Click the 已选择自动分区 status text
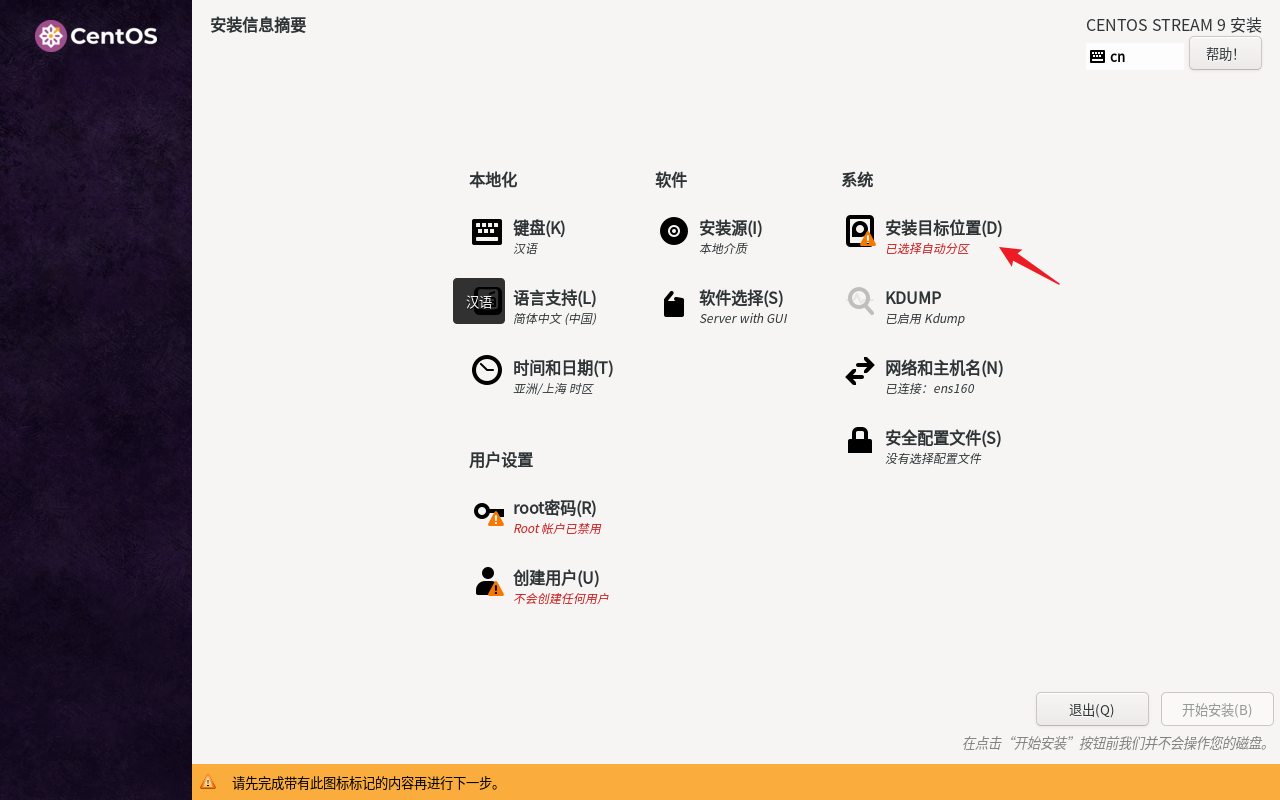Screen dimensions: 1280x800 click(x=927, y=249)
